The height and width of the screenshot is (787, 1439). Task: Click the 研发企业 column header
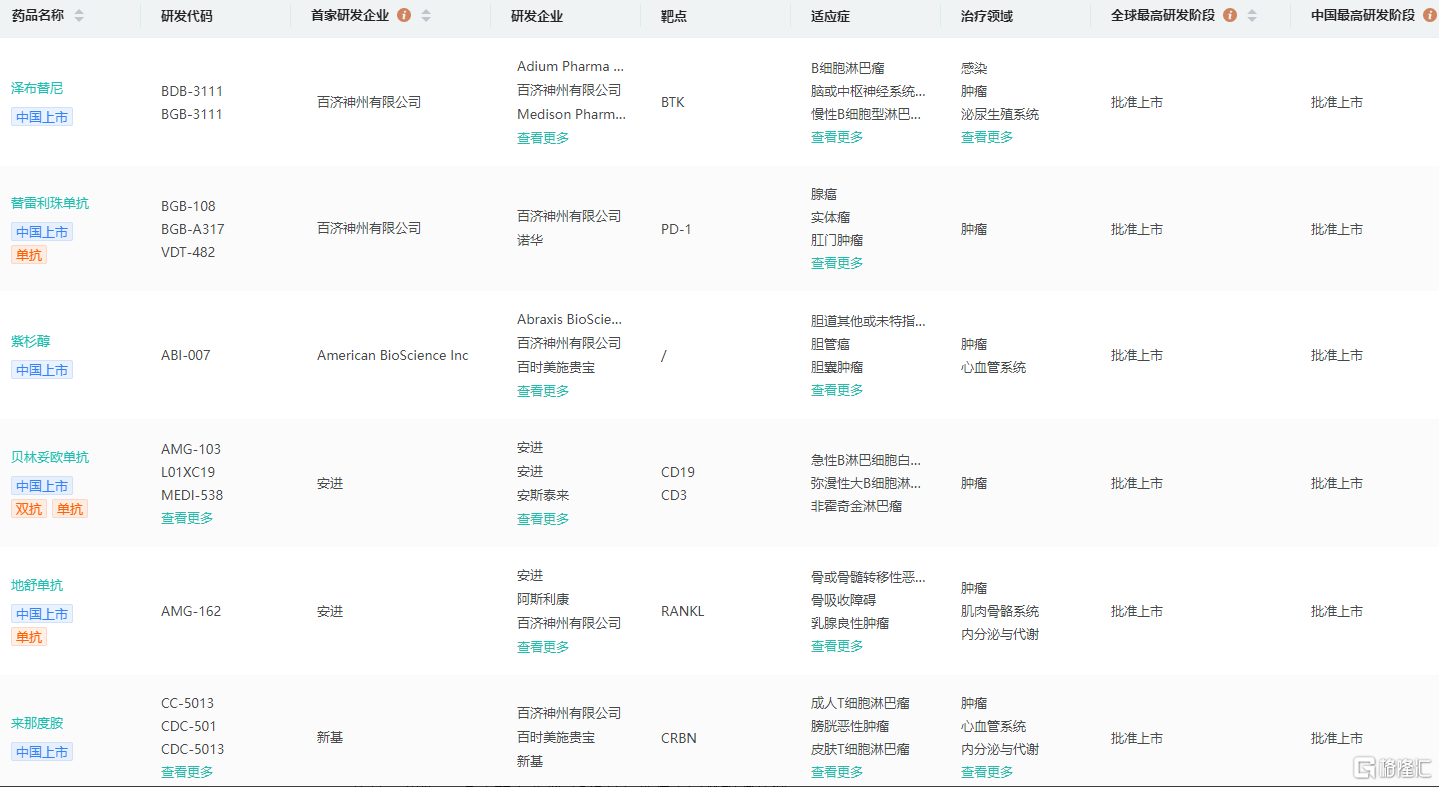pos(537,16)
